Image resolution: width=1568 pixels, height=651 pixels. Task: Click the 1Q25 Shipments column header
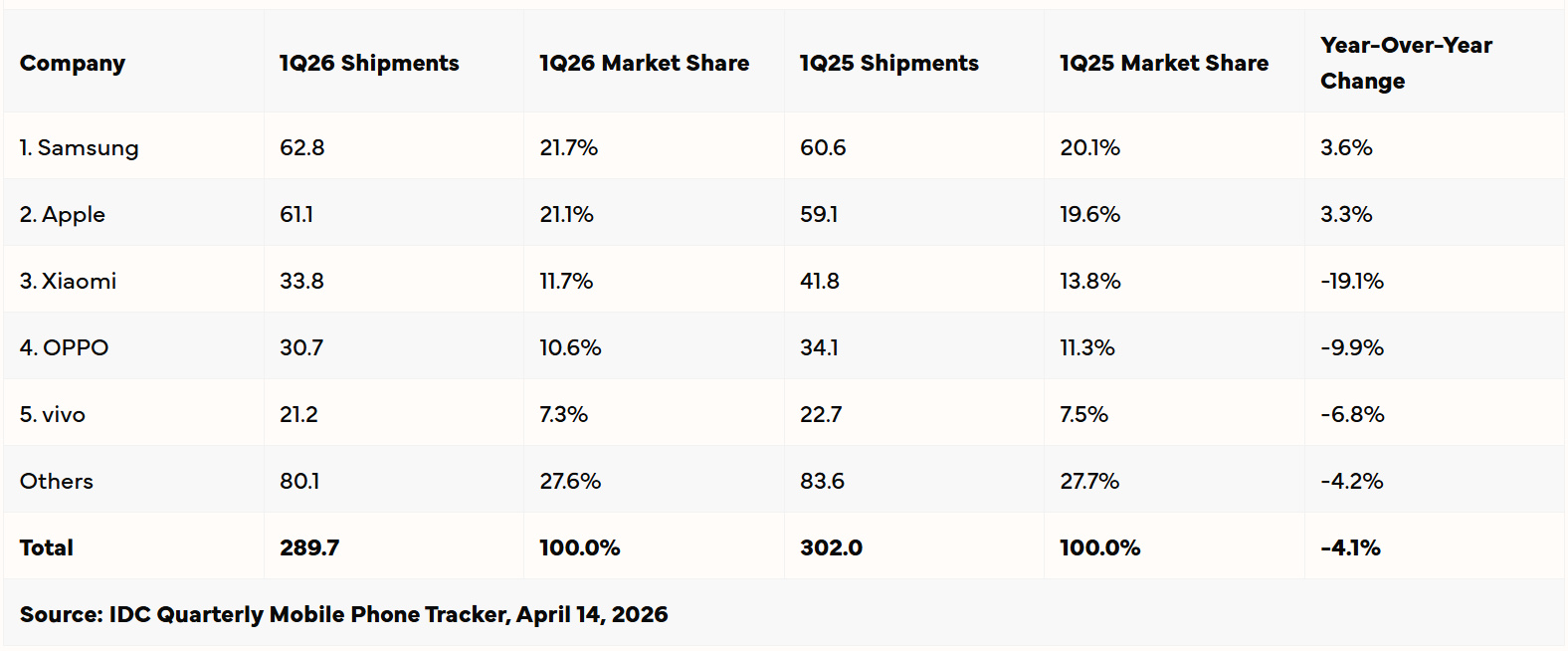(x=888, y=64)
